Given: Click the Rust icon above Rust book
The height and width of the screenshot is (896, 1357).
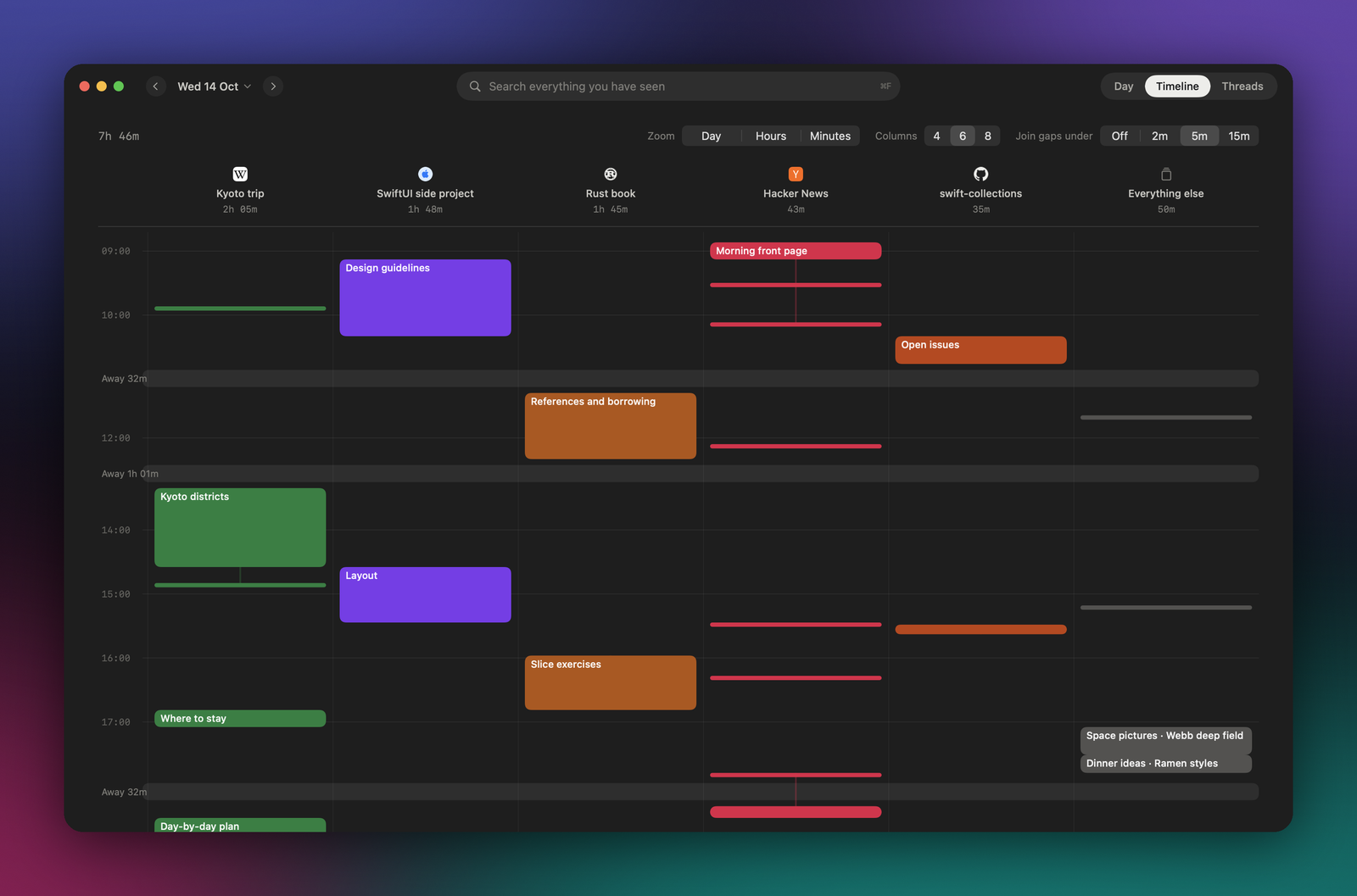Looking at the screenshot, I should tap(611, 174).
